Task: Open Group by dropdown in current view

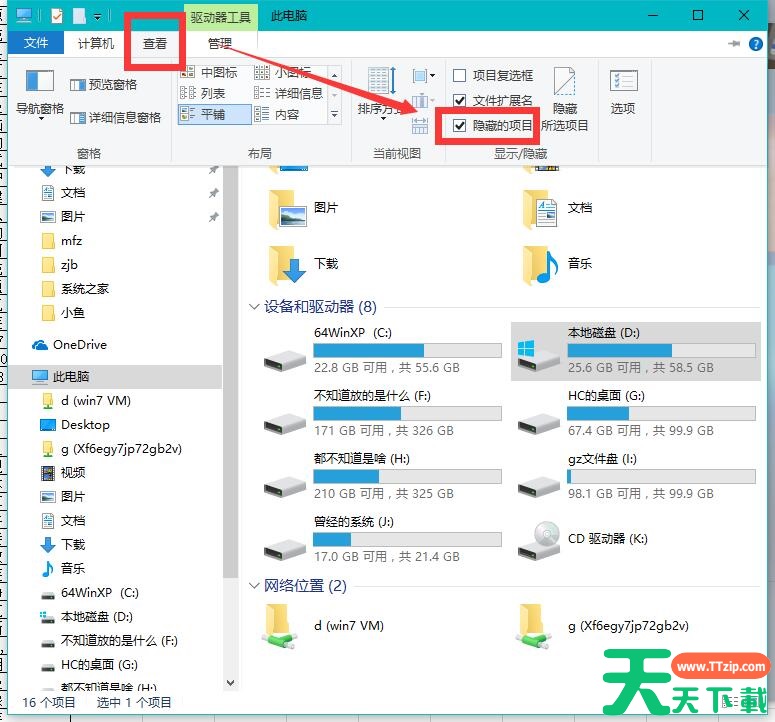Action: click(x=424, y=76)
